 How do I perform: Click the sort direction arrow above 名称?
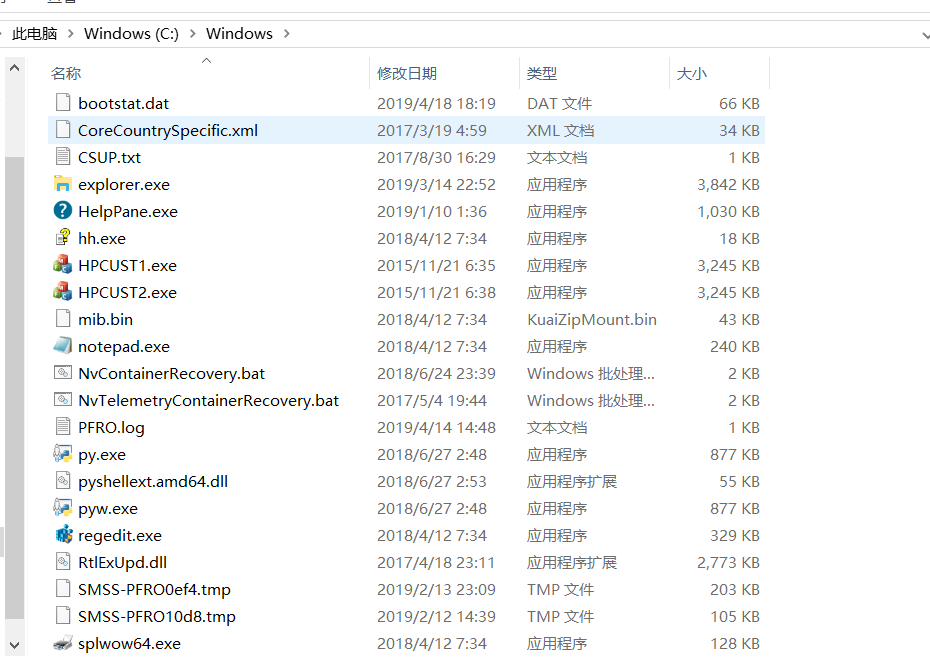pos(206,60)
